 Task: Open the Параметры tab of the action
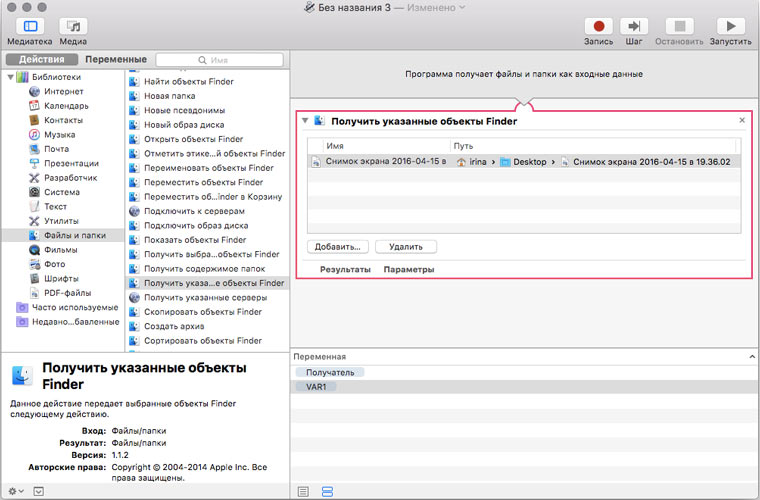click(408, 270)
